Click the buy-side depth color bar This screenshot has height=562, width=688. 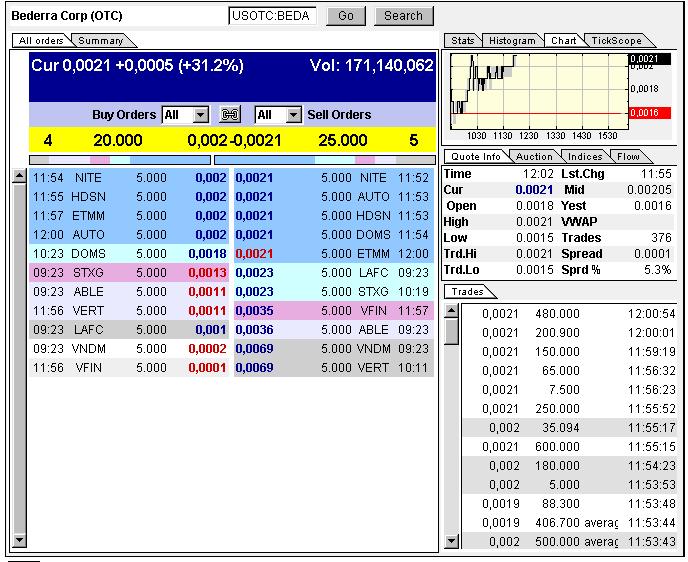pyautogui.click(x=120, y=159)
